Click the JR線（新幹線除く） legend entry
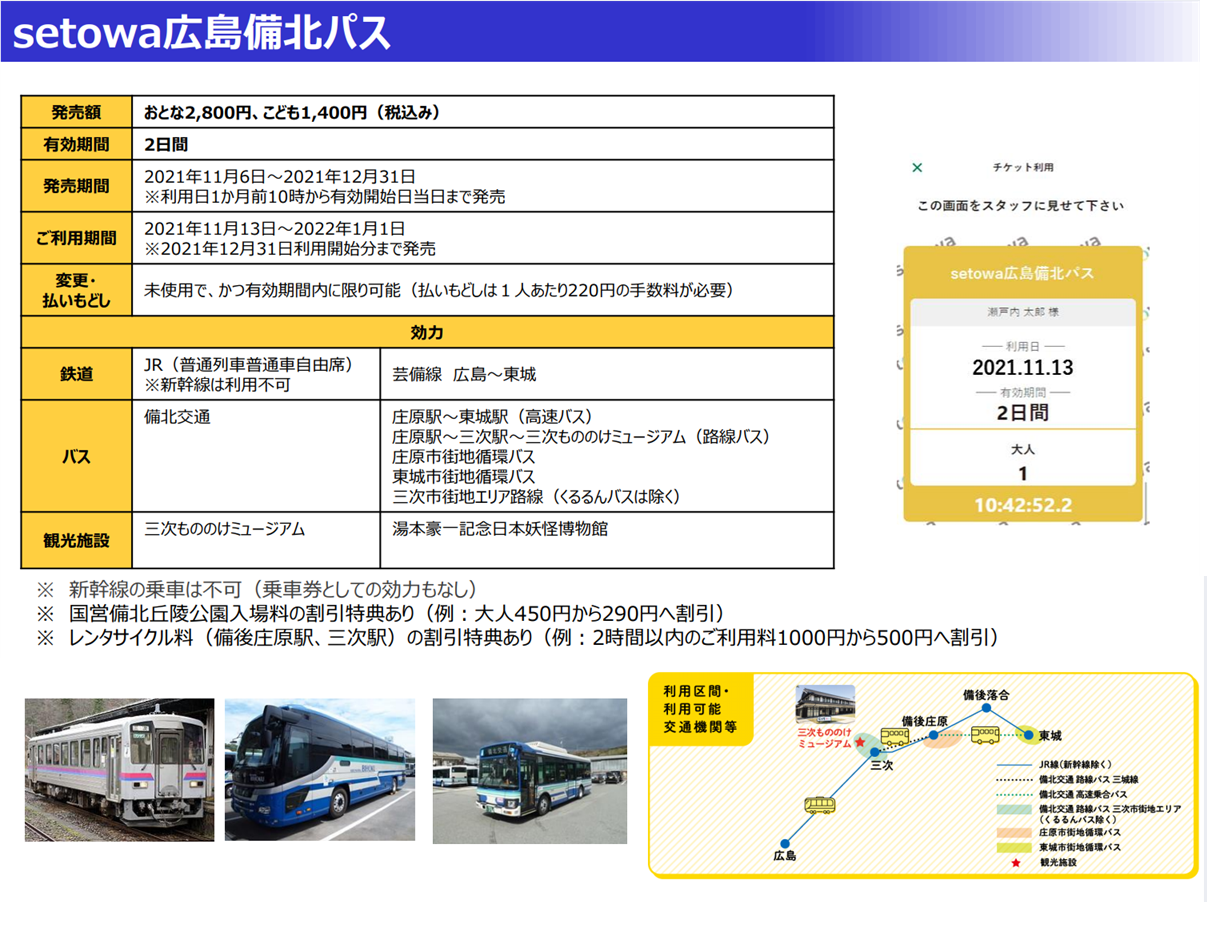The width and height of the screenshot is (1218, 940). (x=1075, y=764)
